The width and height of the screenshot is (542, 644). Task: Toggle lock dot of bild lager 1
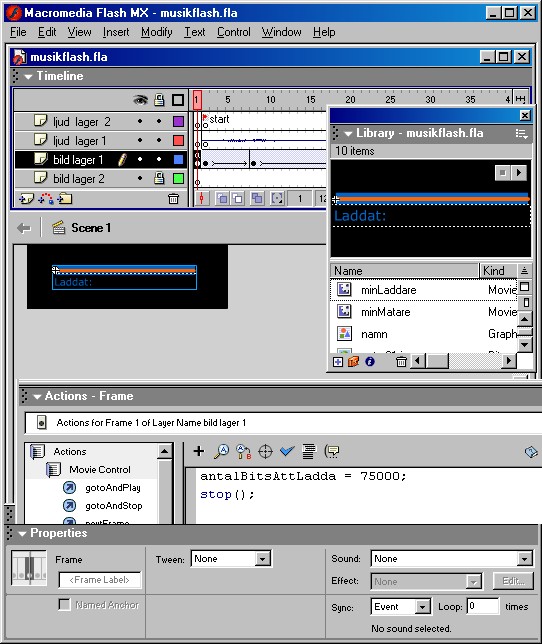(159, 159)
